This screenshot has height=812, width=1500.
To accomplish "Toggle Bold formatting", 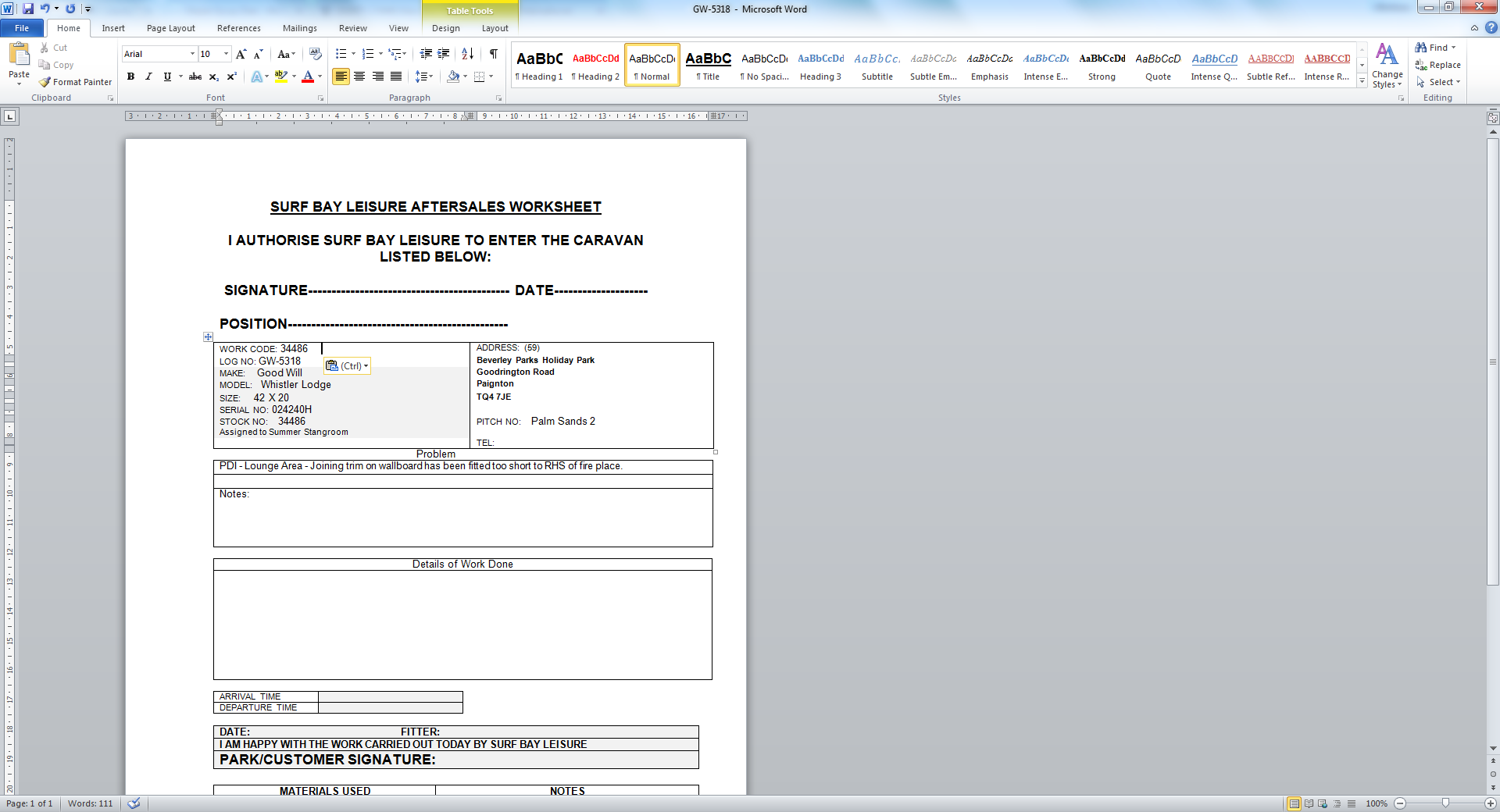I will 130,77.
